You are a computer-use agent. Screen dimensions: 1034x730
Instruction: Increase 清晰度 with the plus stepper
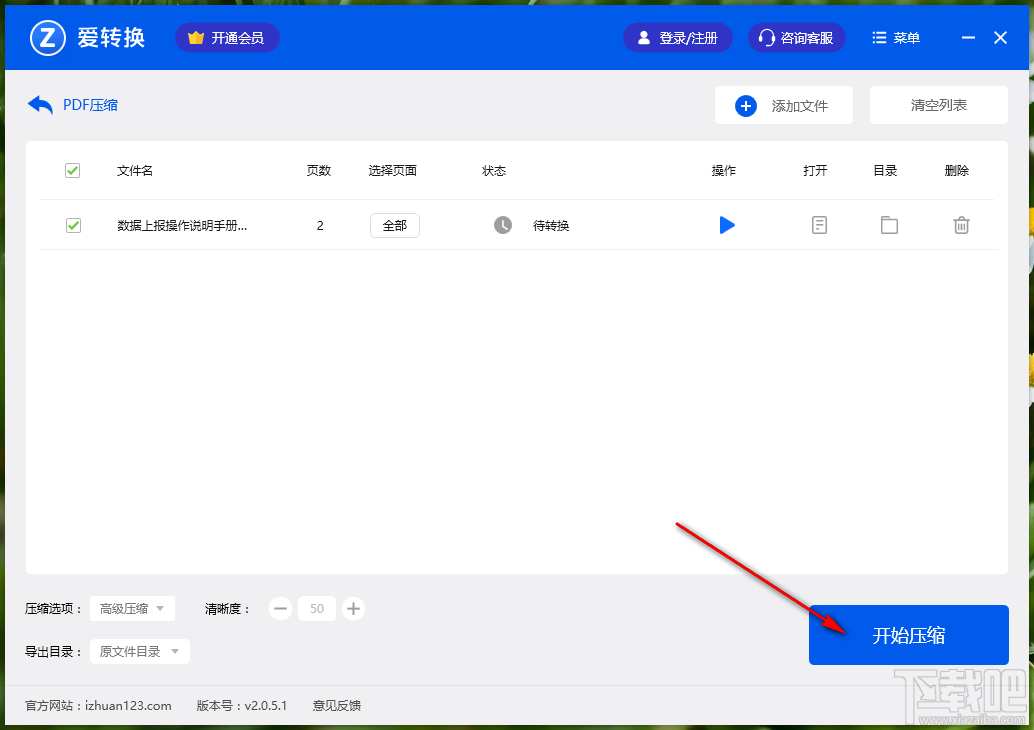(x=353, y=608)
